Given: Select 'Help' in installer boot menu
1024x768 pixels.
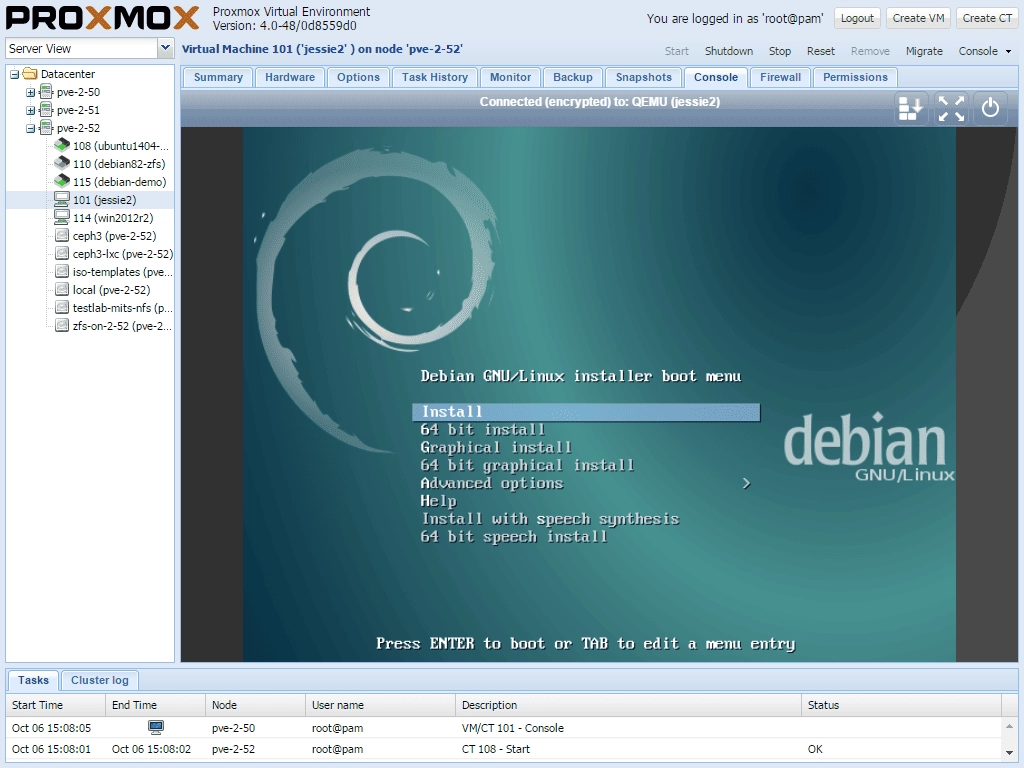Looking at the screenshot, I should click(438, 501).
